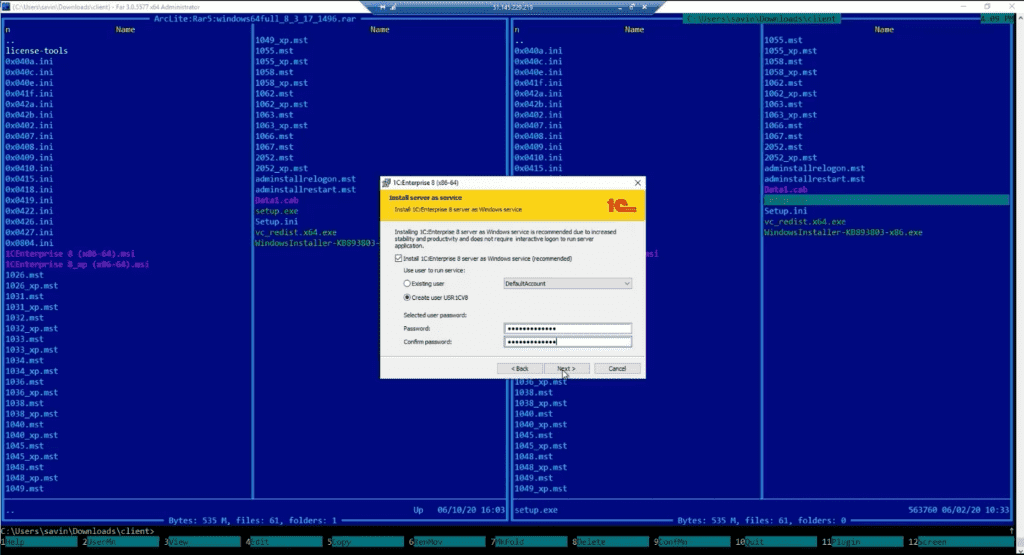Select setup.exe in the archive panel

click(x=277, y=211)
